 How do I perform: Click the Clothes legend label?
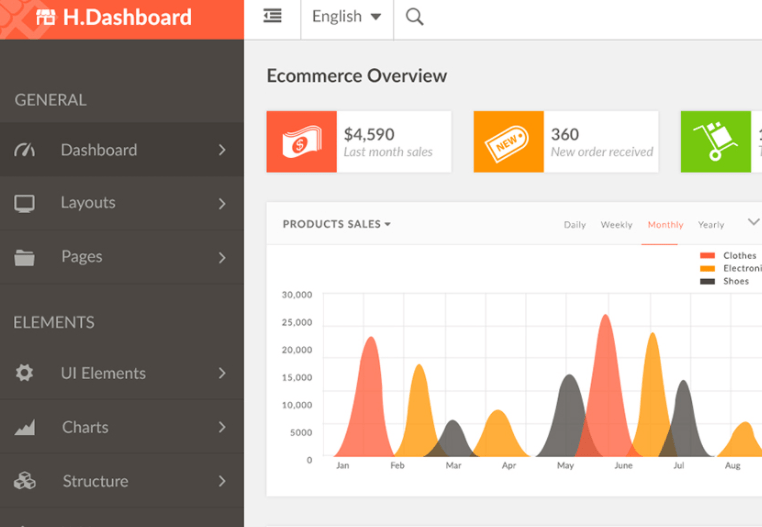click(740, 256)
